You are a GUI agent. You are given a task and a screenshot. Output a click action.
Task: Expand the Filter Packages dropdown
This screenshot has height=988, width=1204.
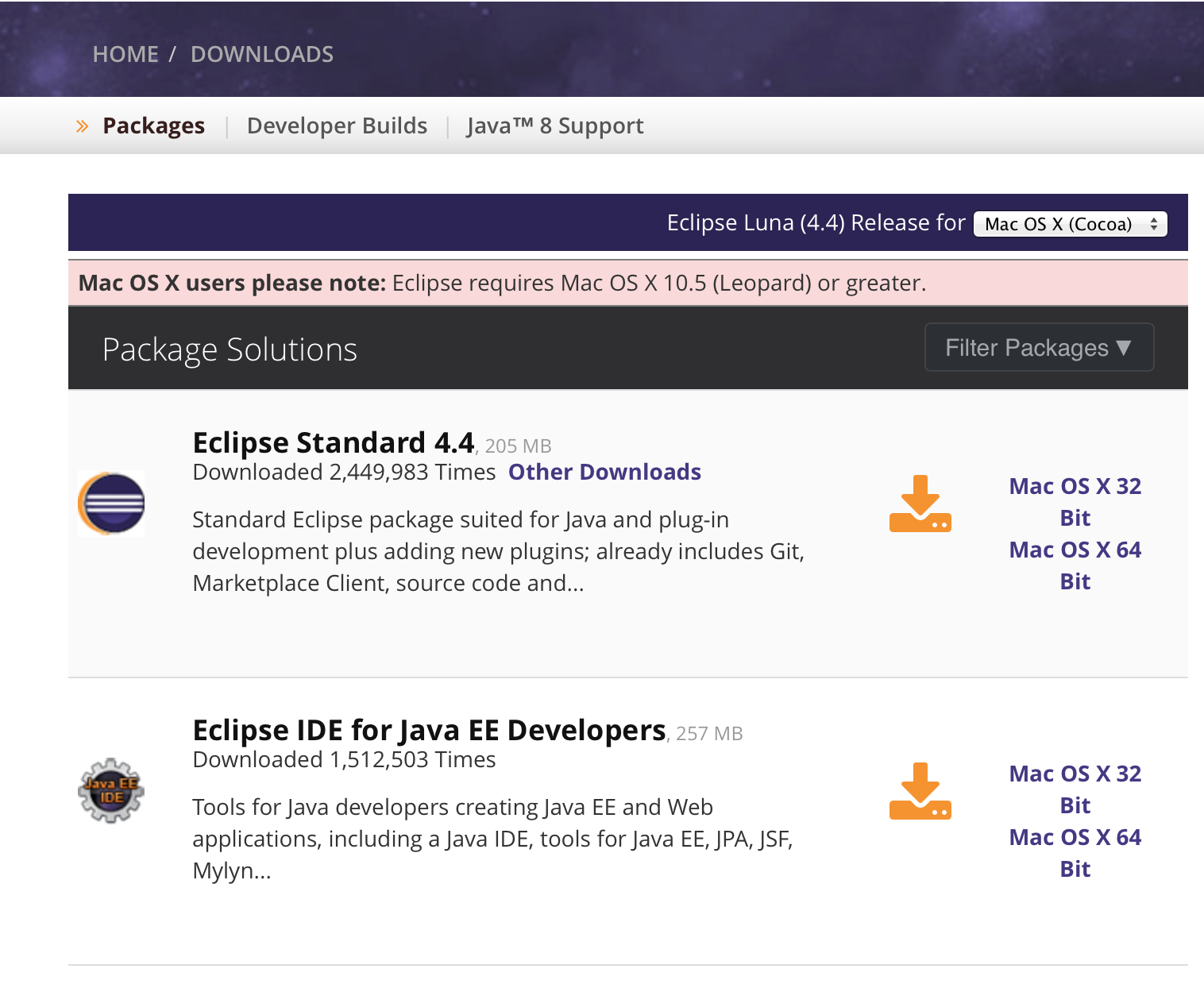pyautogui.click(x=1038, y=348)
